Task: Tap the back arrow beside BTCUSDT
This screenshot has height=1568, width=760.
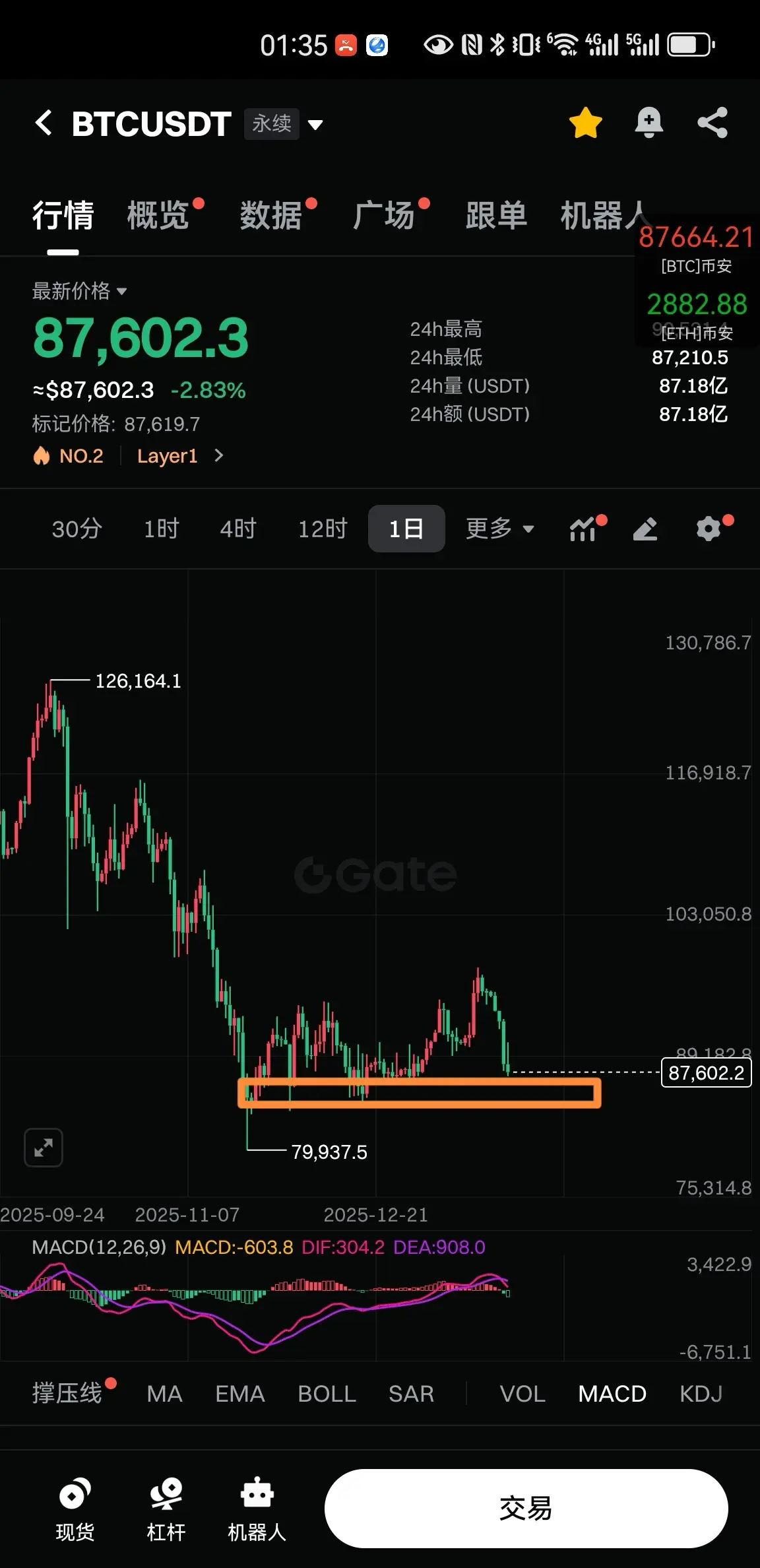Action: (44, 123)
